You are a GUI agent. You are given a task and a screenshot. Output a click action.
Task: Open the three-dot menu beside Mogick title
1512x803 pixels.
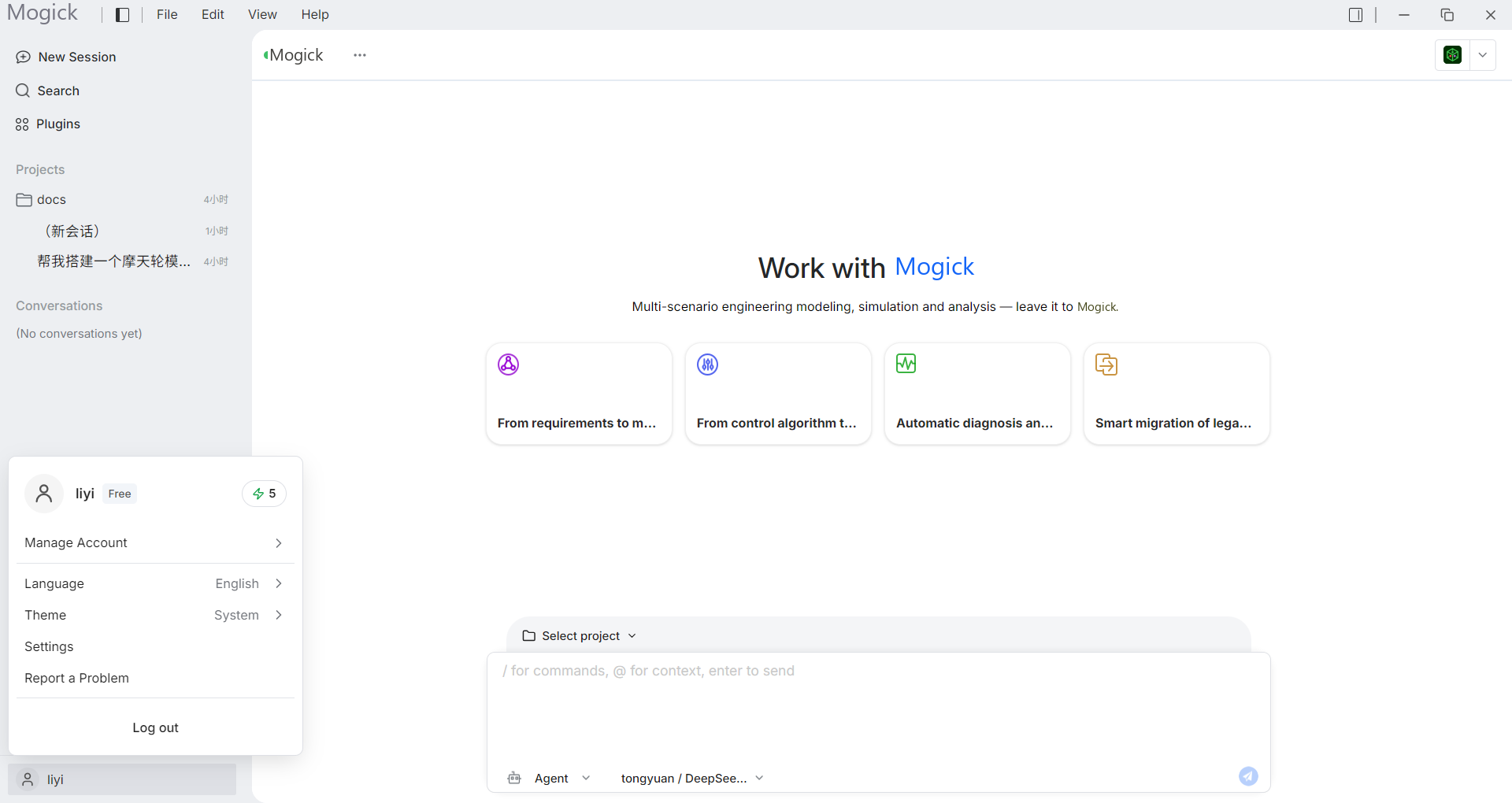click(x=360, y=55)
